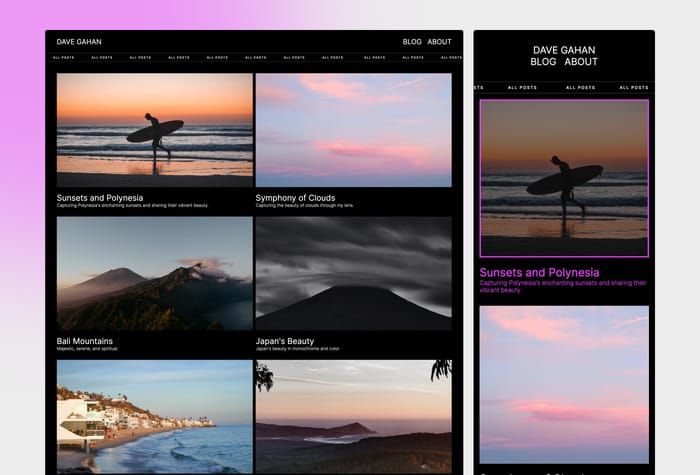Open ABOUT link in mobile view
This screenshot has height=475, width=700.
581,62
